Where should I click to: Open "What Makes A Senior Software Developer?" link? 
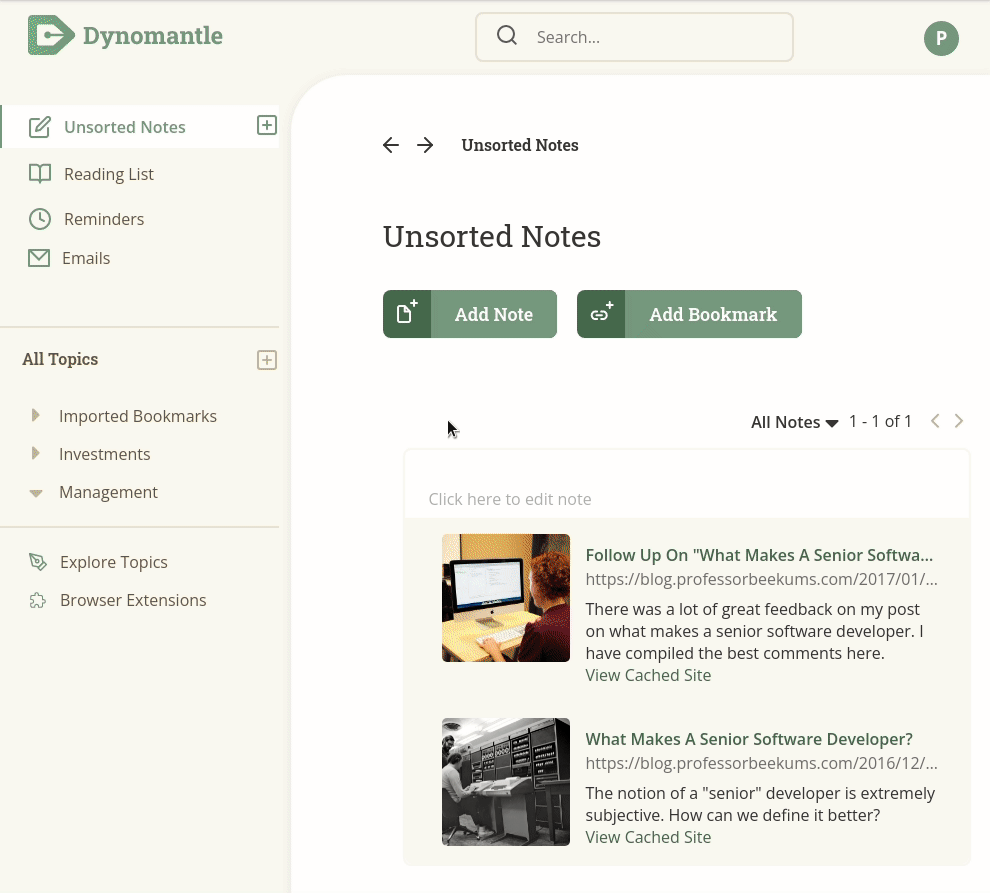pyautogui.click(x=748, y=739)
